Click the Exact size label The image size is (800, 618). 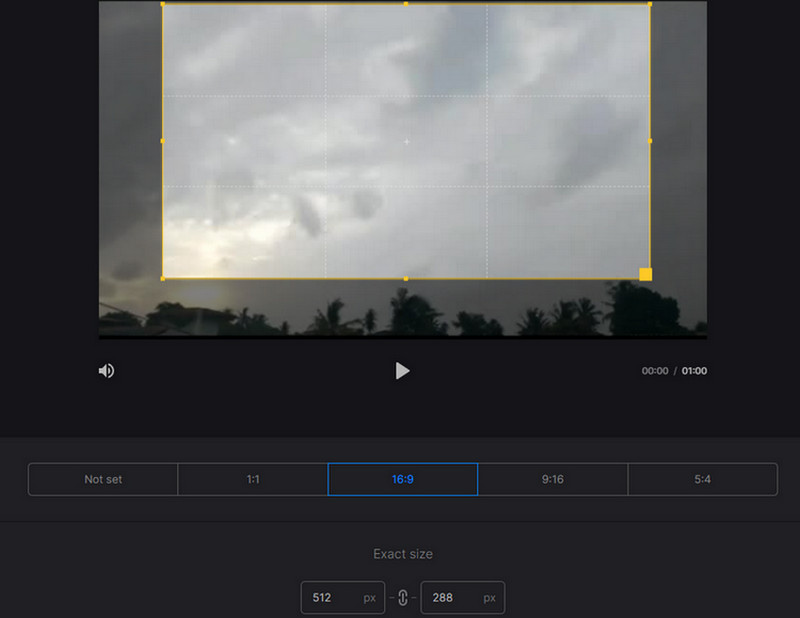point(403,554)
